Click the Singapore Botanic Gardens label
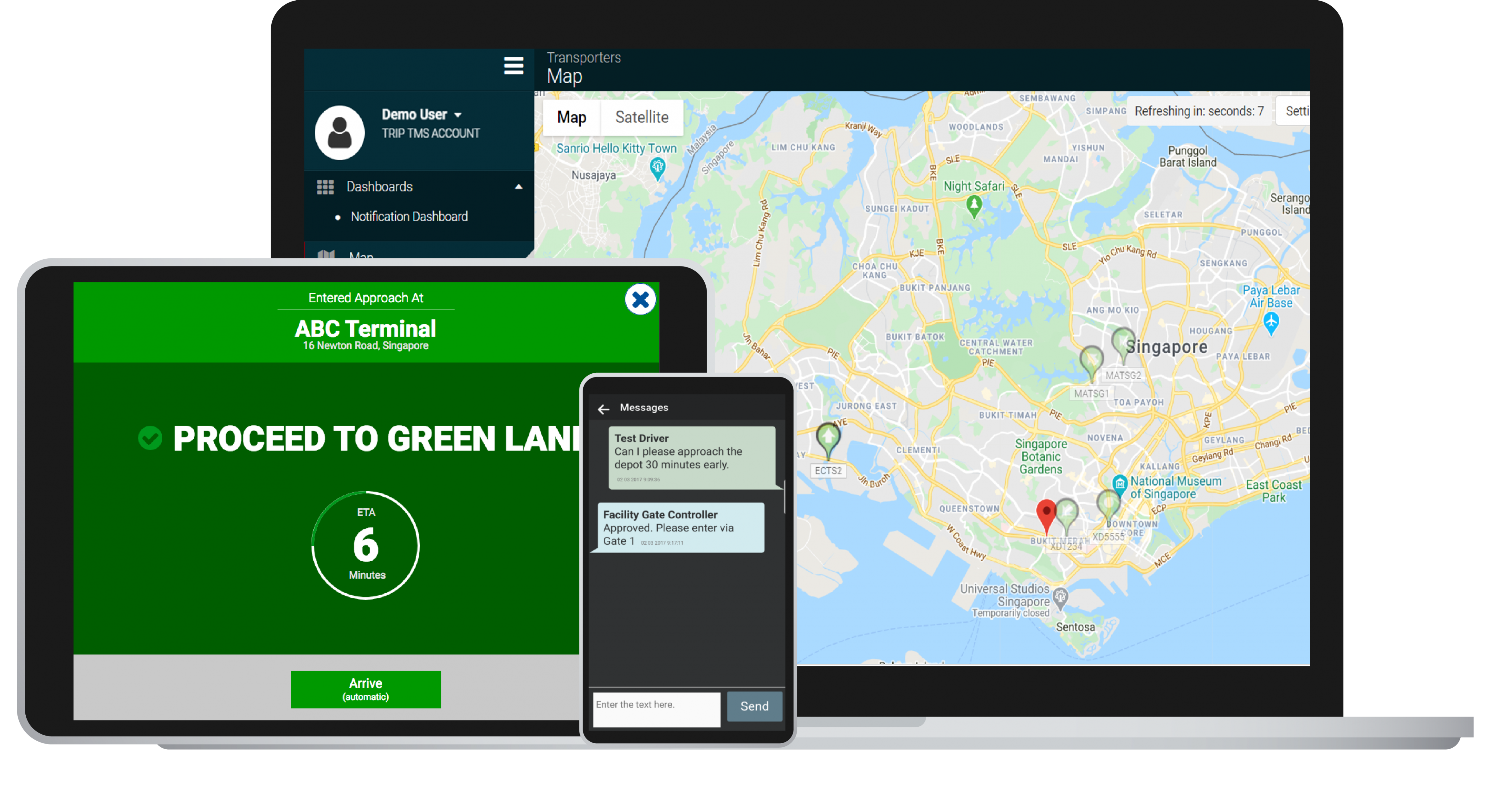Image resolution: width=1512 pixels, height=786 pixels. click(1041, 457)
